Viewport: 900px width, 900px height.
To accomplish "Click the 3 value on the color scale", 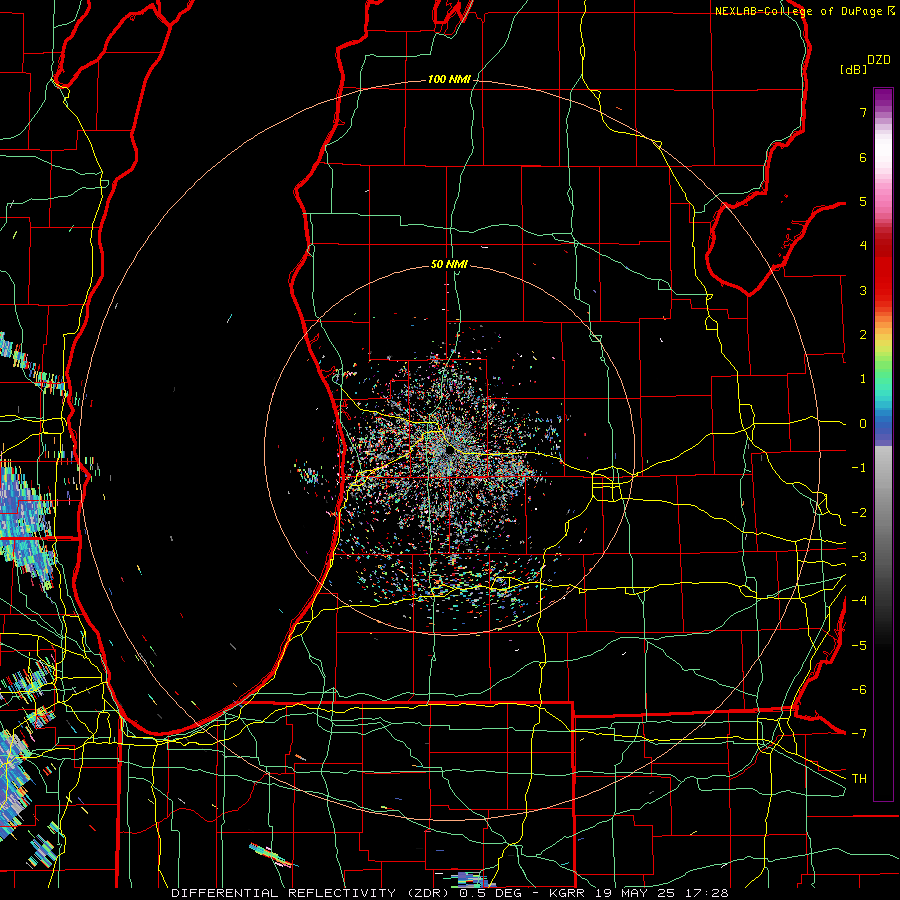I will coord(863,290).
